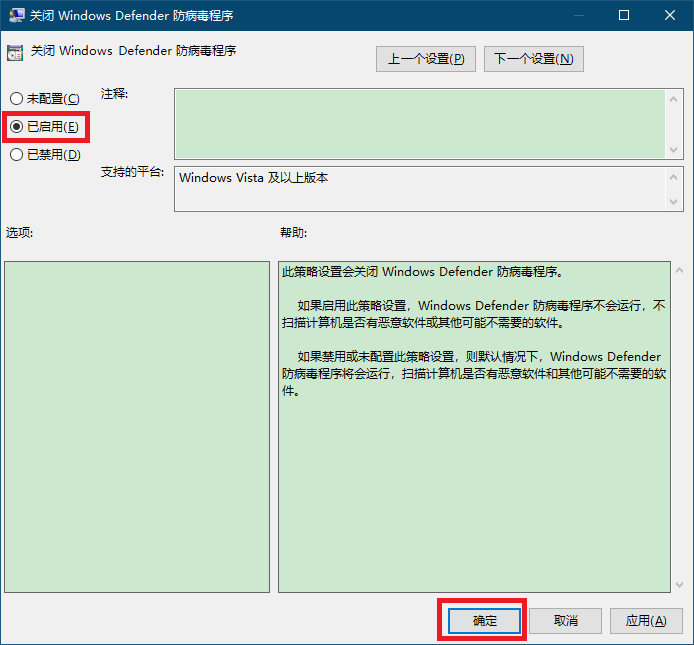Click help paragraph starting 如果禁用或未配置此策略设置
This screenshot has height=645, width=694.
[474, 373]
